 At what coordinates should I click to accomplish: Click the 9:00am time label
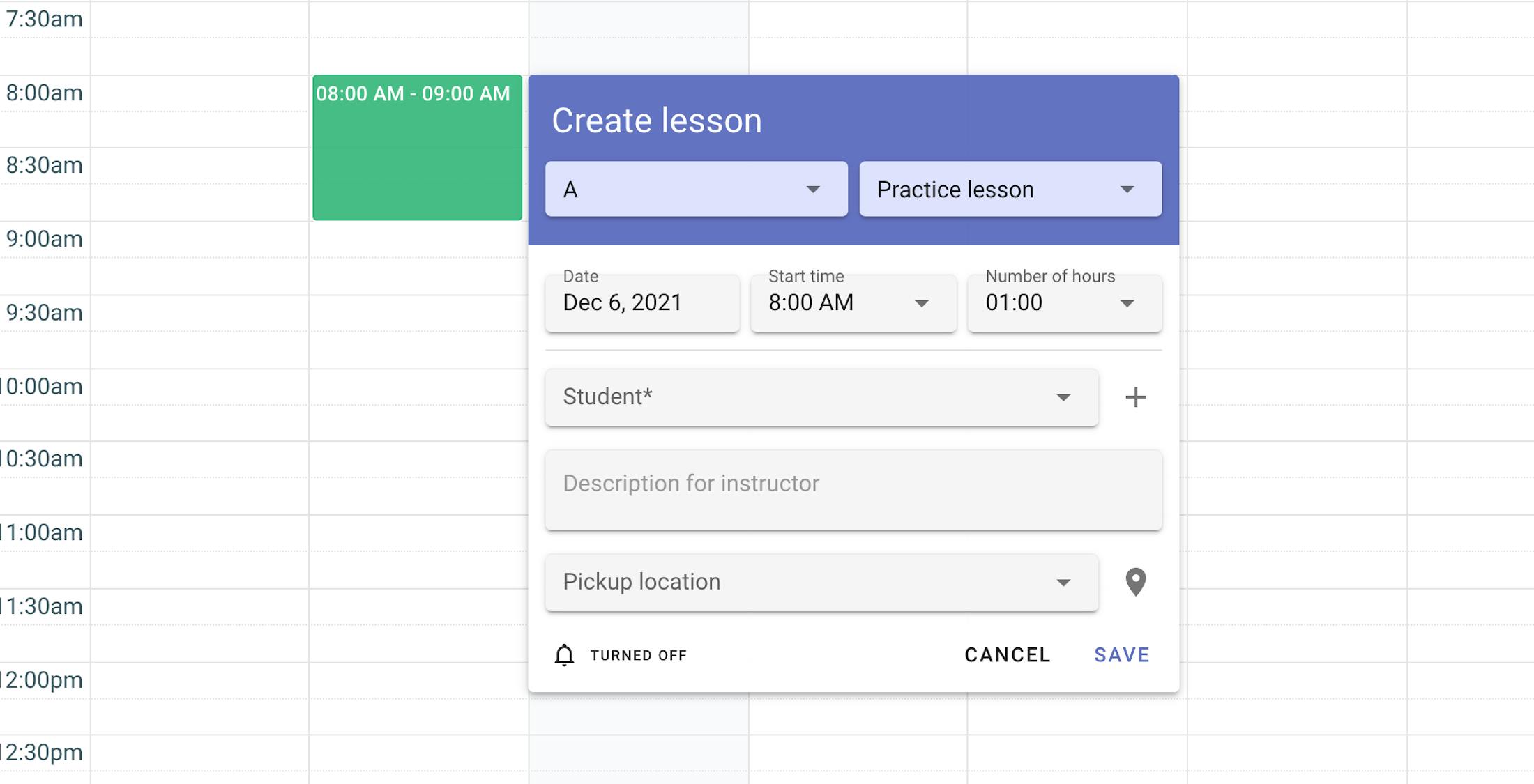pyautogui.click(x=44, y=239)
